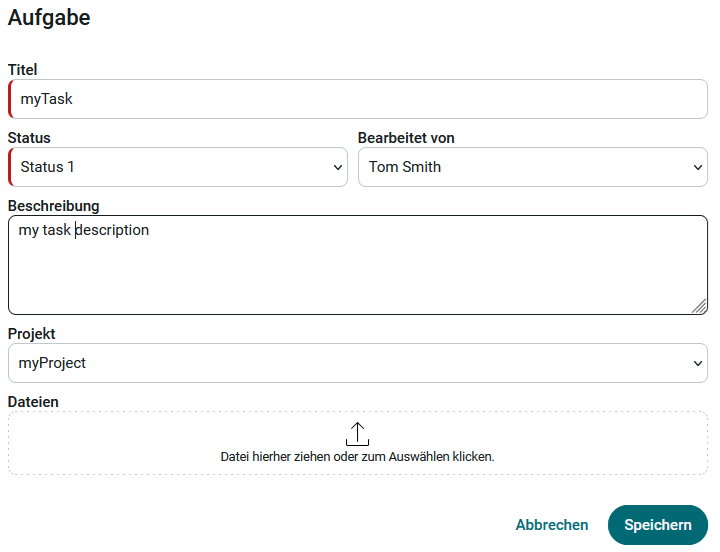720x552 pixels.
Task: Click the chevron arrow of Bearbeitet von
Action: tap(698, 168)
